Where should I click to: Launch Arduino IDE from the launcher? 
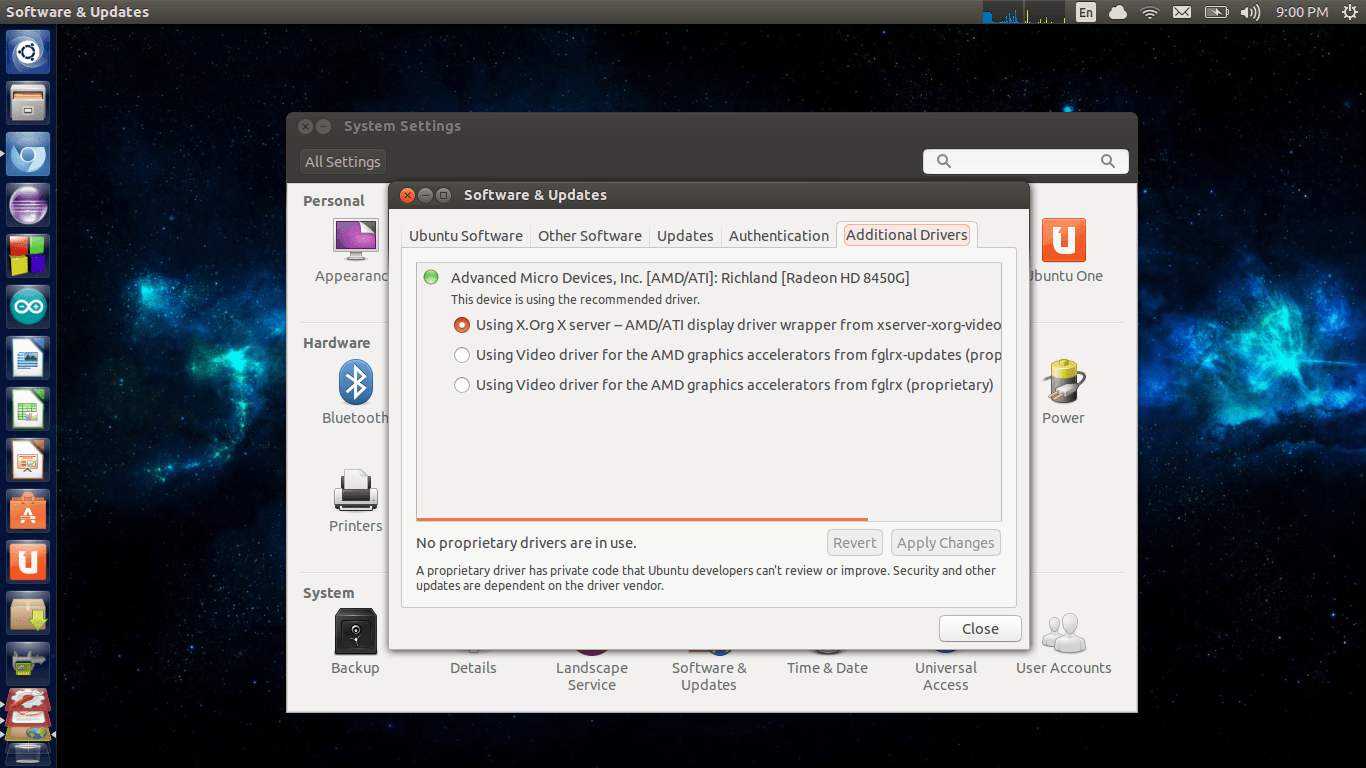tap(28, 307)
